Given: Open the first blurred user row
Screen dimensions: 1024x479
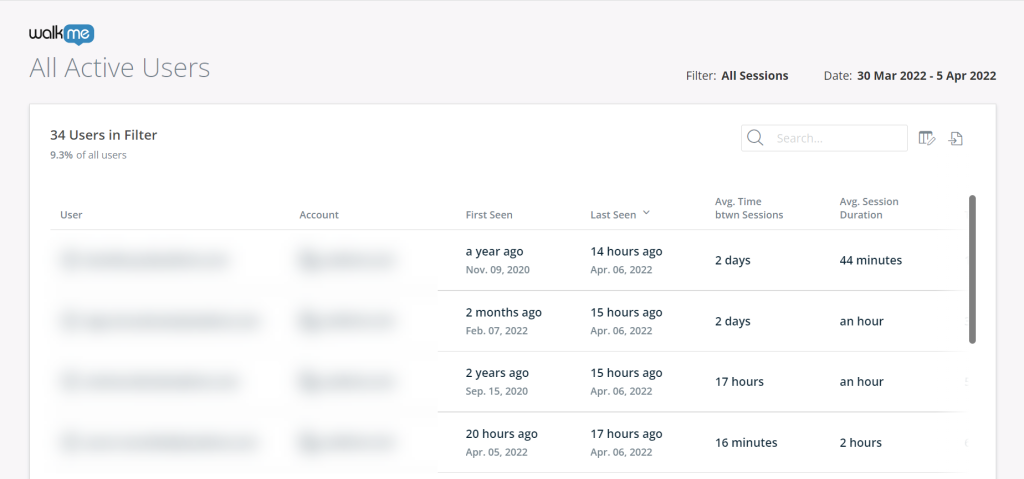Looking at the screenshot, I should pyautogui.click(x=145, y=260).
